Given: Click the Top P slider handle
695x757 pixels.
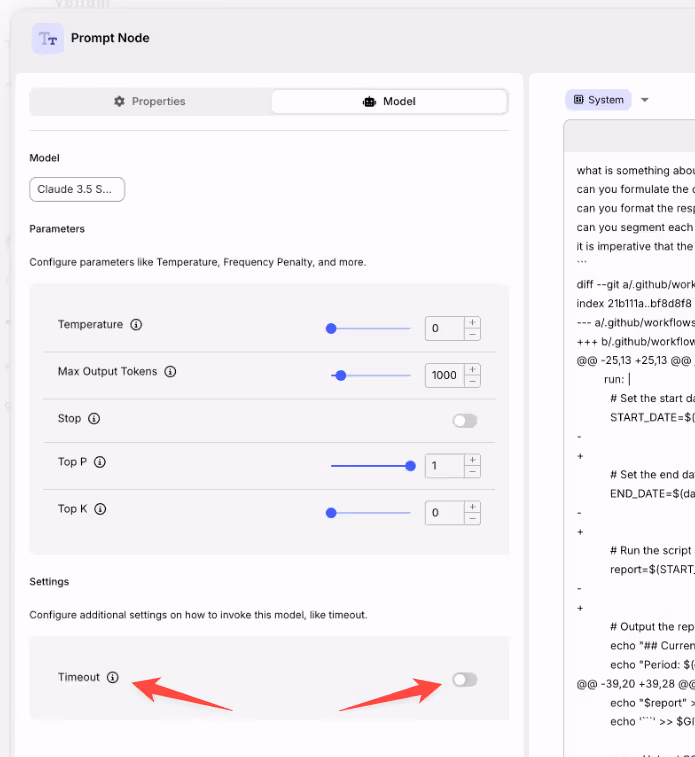Looking at the screenshot, I should (x=411, y=466).
